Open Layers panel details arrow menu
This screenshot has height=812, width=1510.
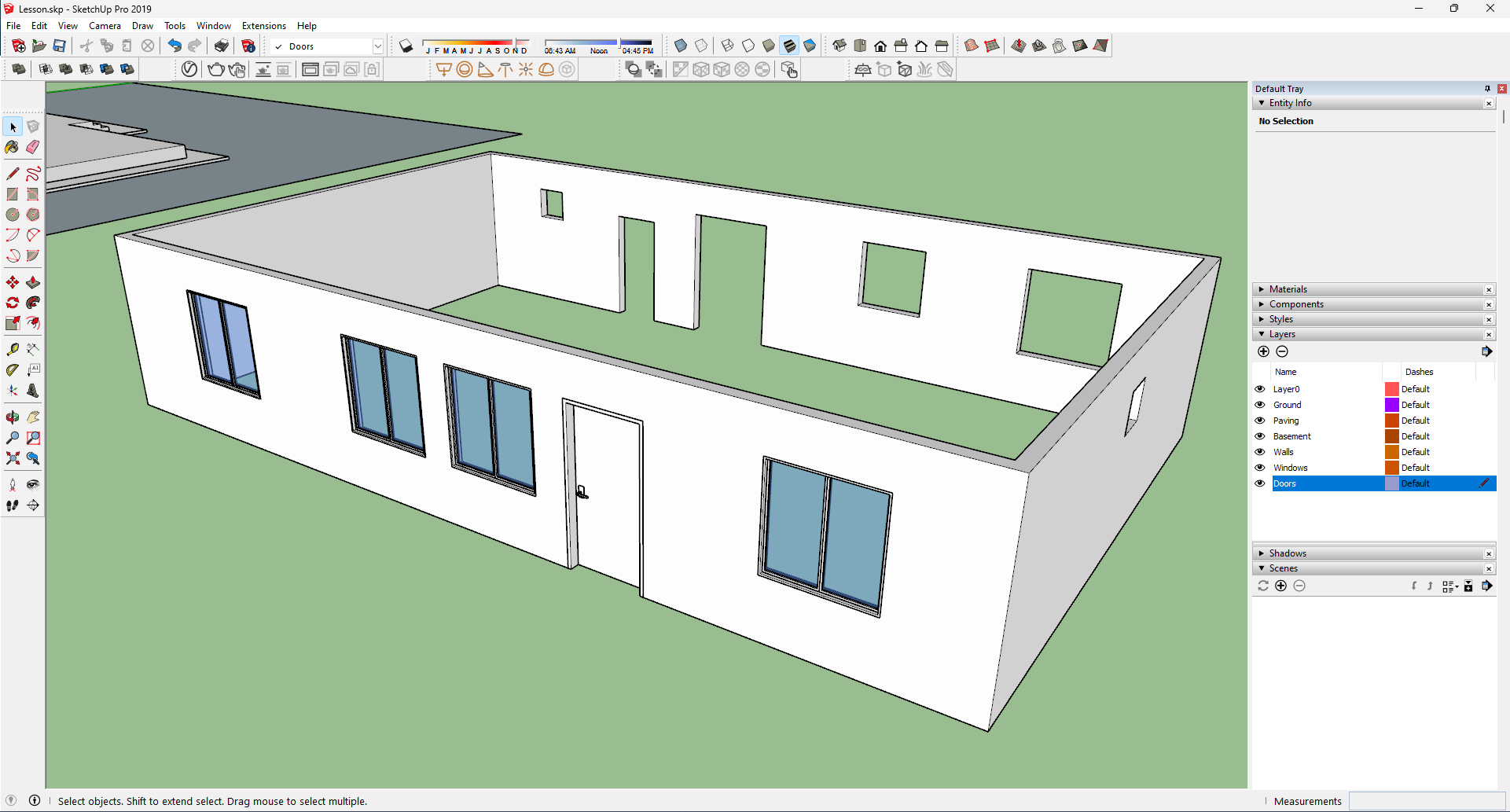click(1486, 351)
